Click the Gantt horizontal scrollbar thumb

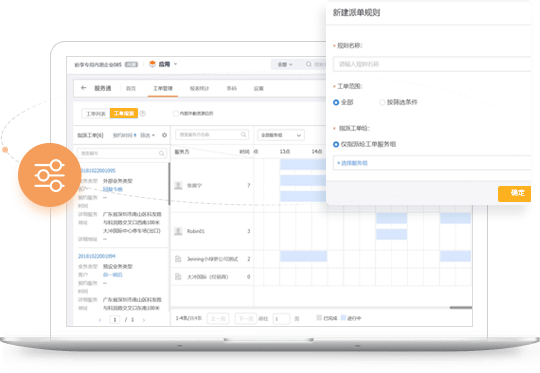pyautogui.click(x=461, y=307)
